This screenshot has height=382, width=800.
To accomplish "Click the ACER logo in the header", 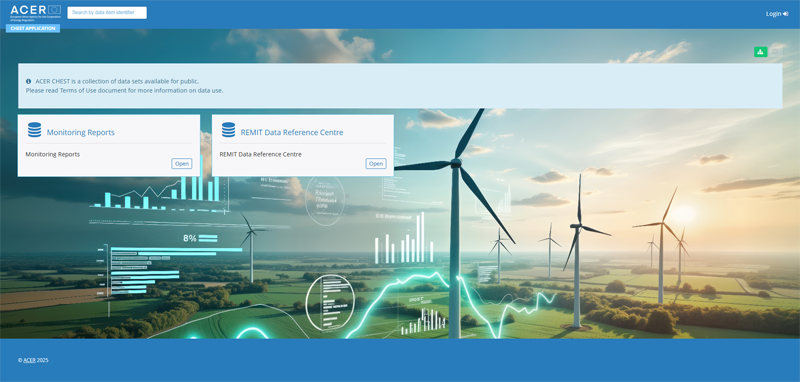I will [35, 13].
